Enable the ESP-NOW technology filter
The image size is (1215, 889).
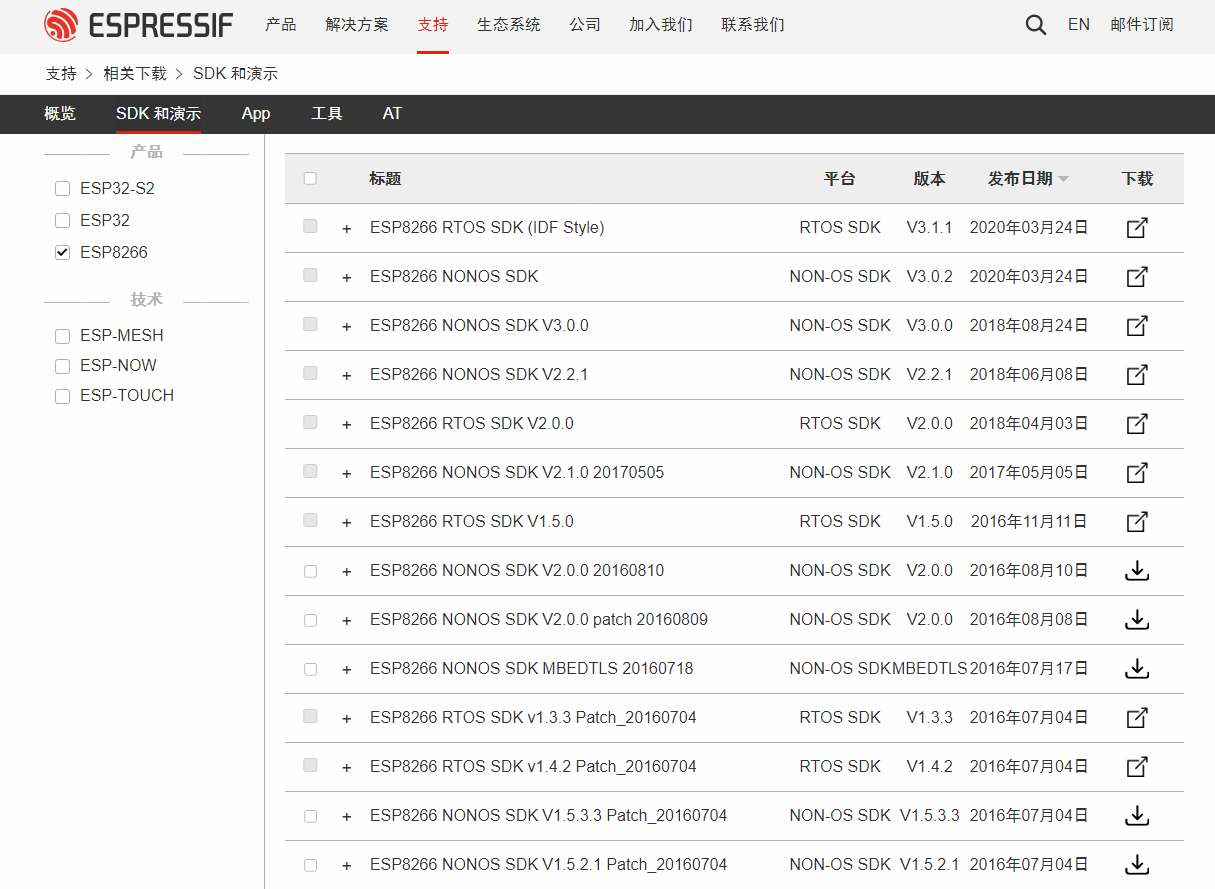tap(62, 366)
